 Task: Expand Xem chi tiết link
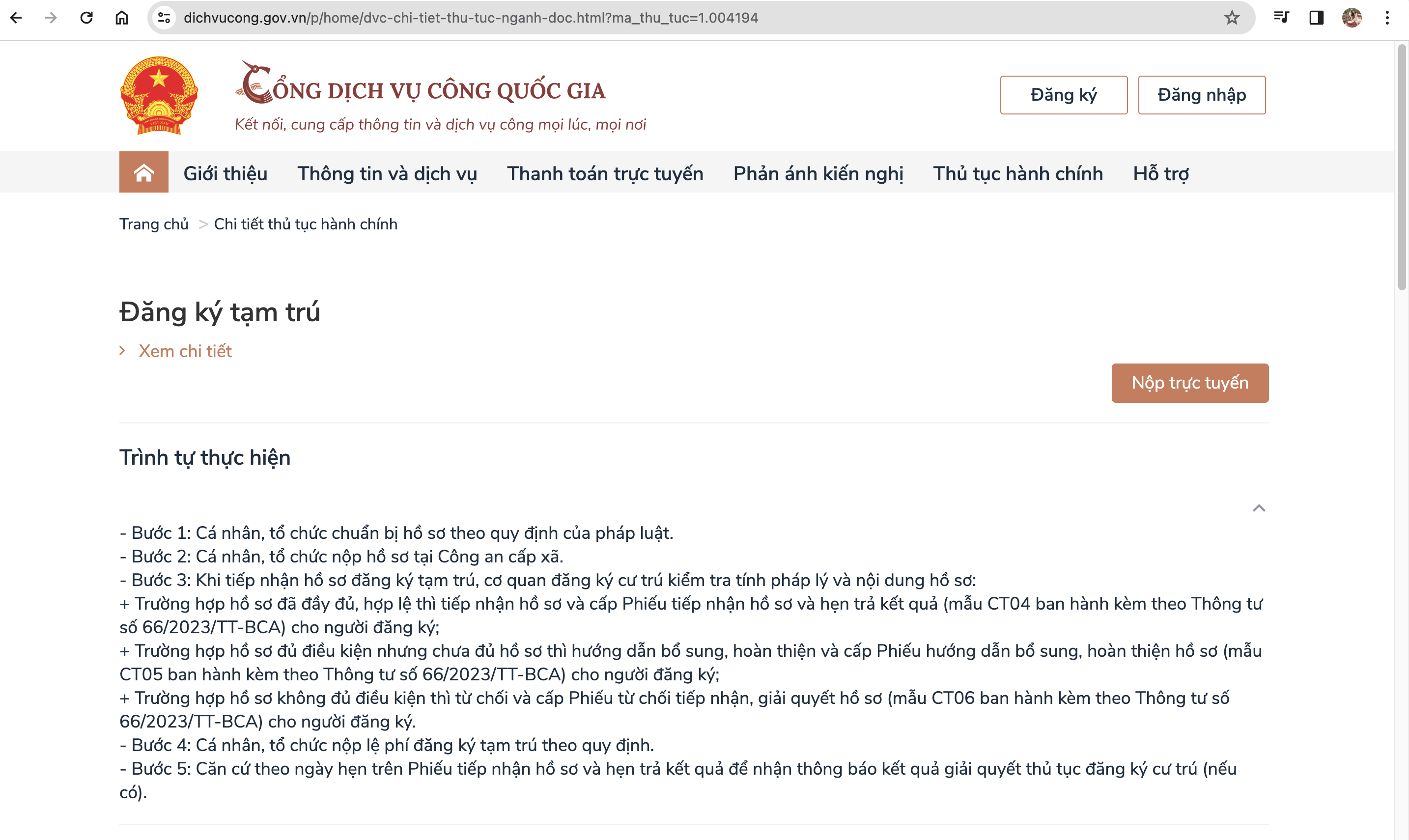coord(185,351)
